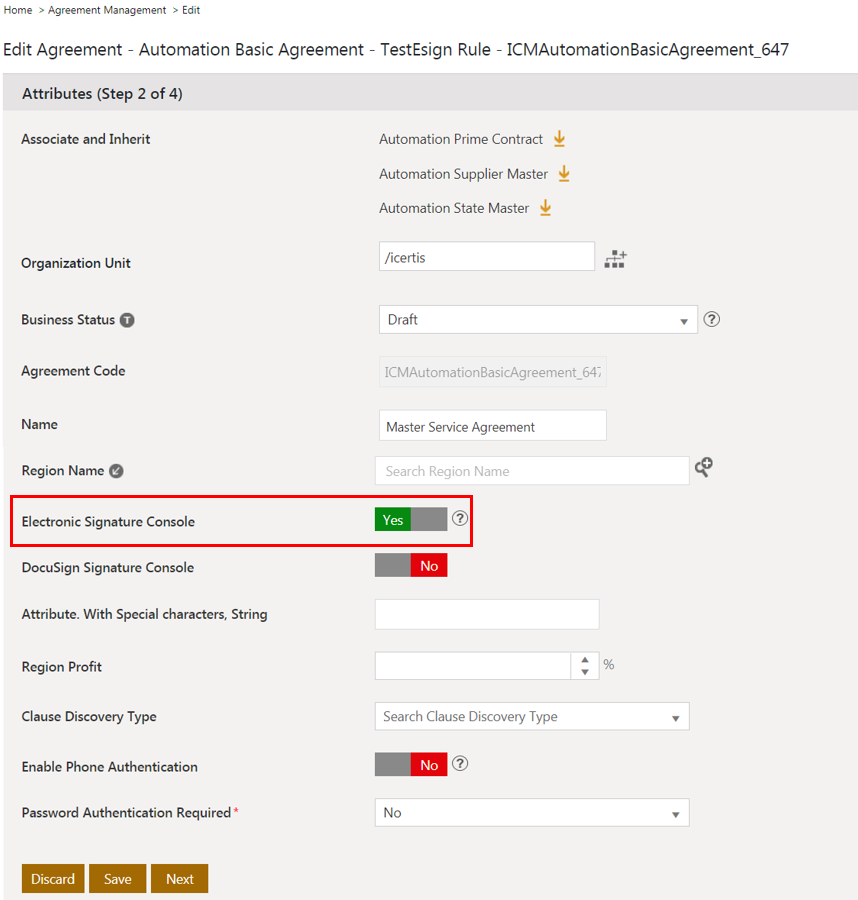858x900 pixels.
Task: Click download arrow beside Automation Supplier Master
Action: click(x=564, y=174)
